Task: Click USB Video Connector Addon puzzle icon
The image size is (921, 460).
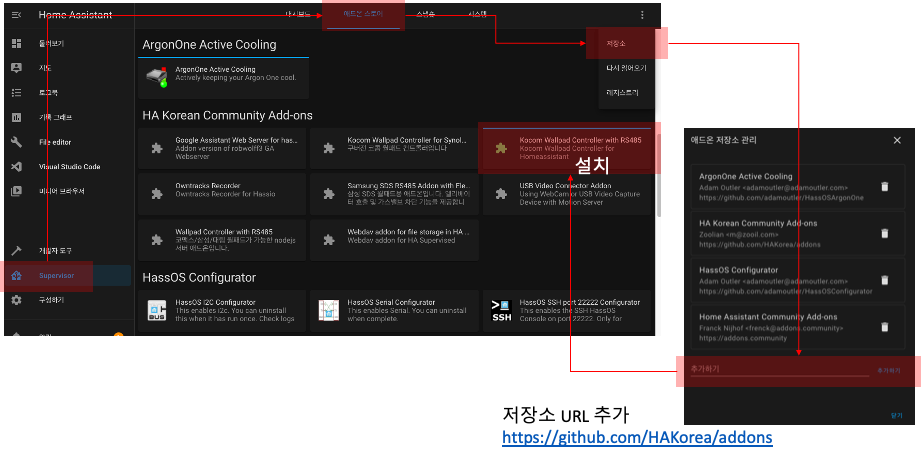Action: click(x=501, y=193)
